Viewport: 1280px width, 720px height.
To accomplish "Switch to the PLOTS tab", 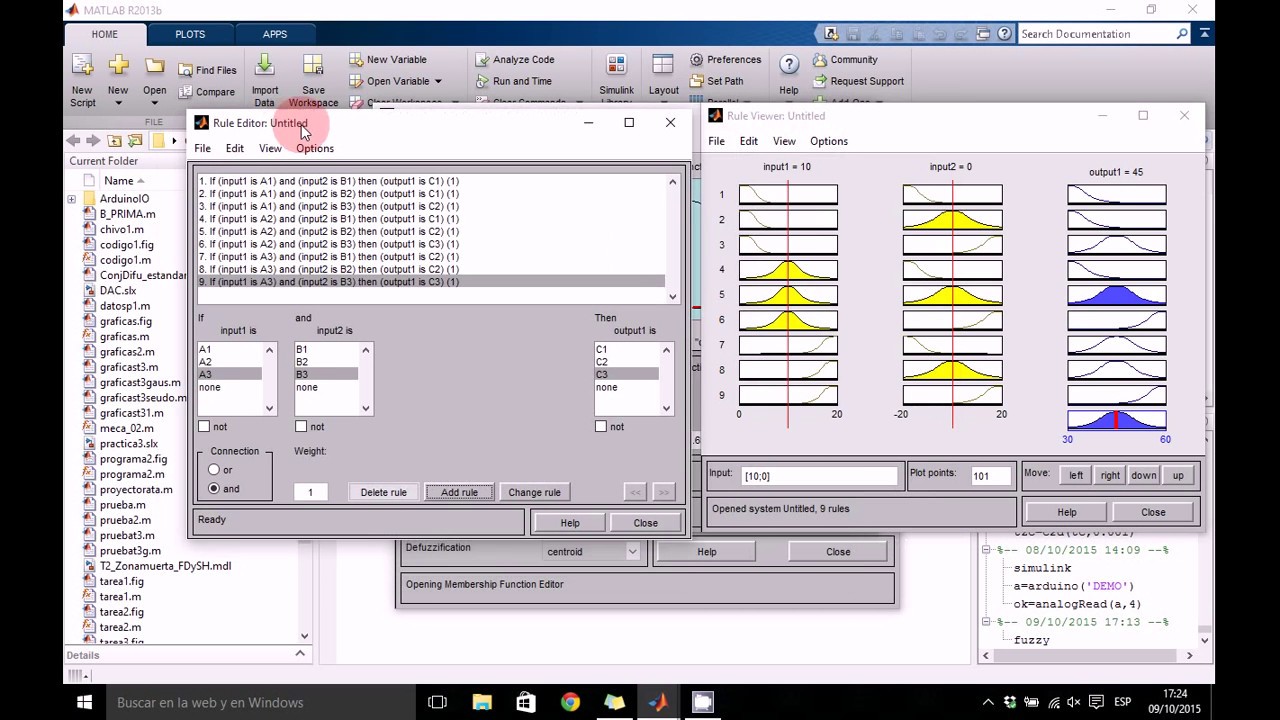I will pyautogui.click(x=190, y=34).
